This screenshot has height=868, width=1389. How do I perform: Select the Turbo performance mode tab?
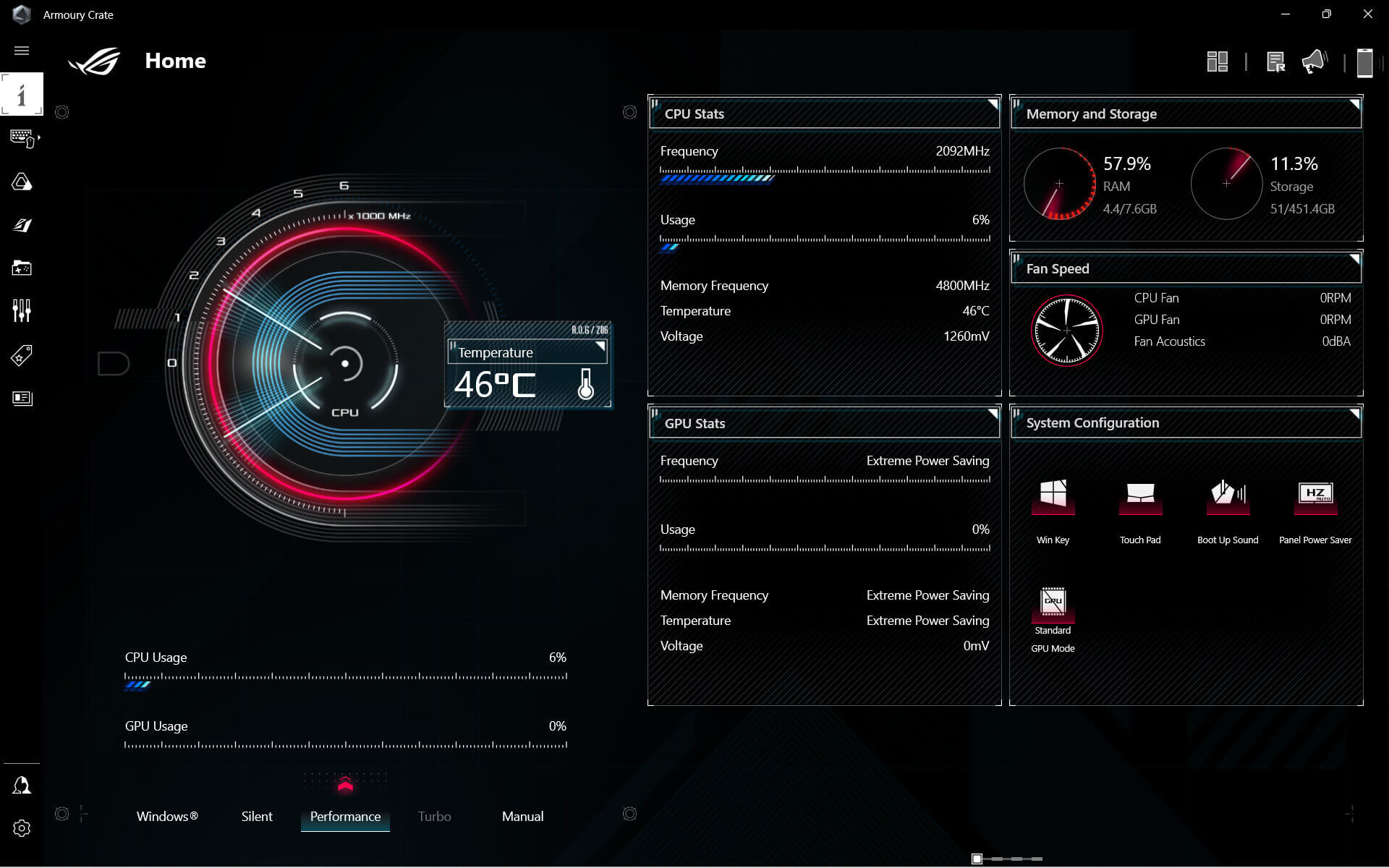(434, 816)
